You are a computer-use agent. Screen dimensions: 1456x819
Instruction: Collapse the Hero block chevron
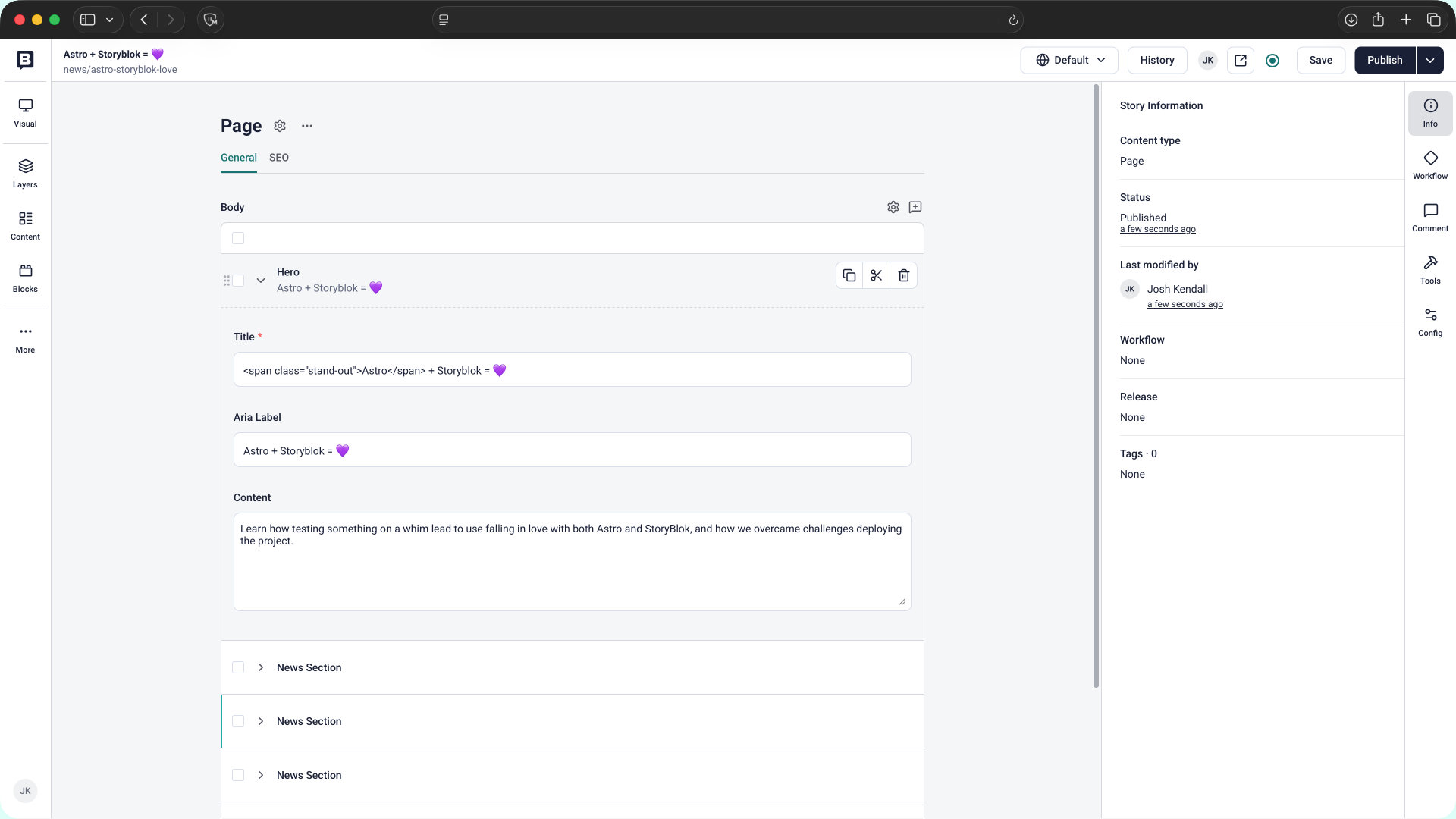point(261,281)
